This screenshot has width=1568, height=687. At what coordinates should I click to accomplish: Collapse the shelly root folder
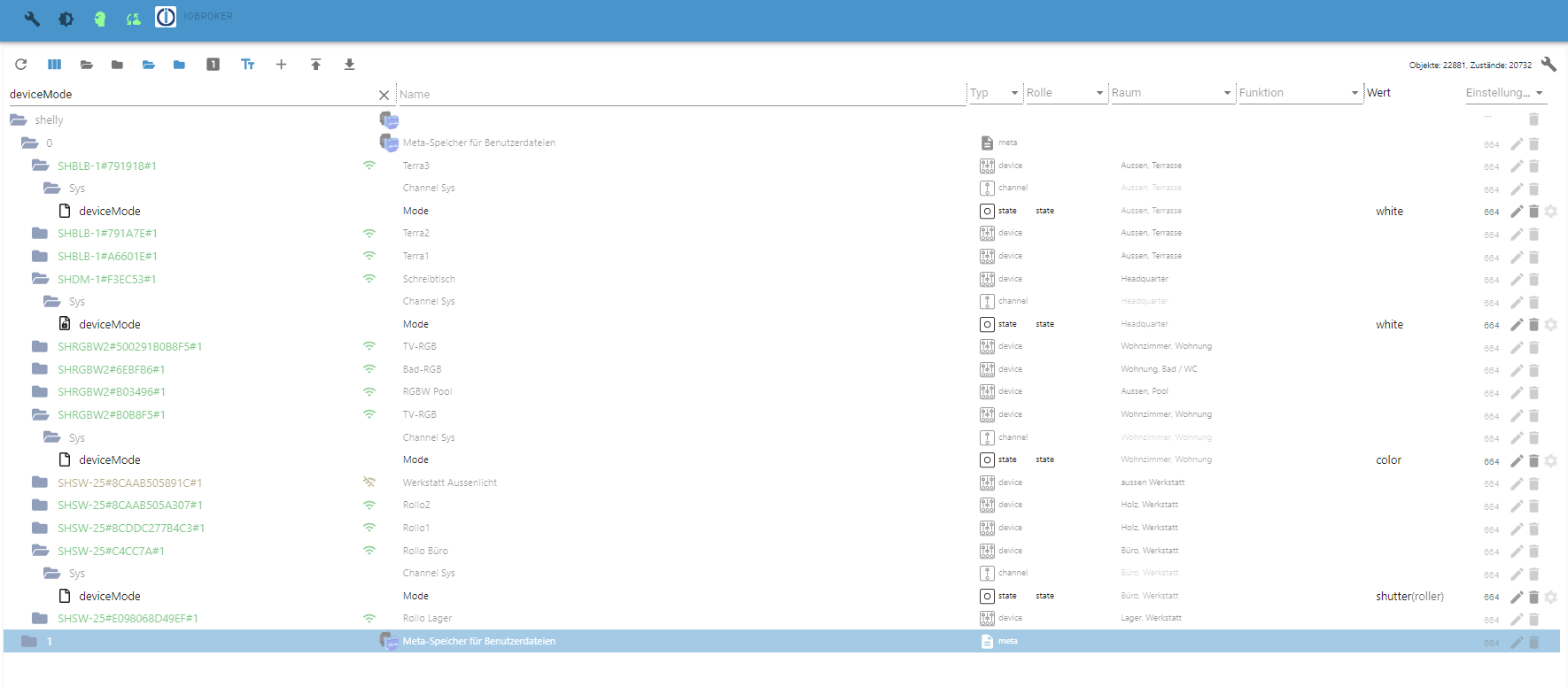19,120
